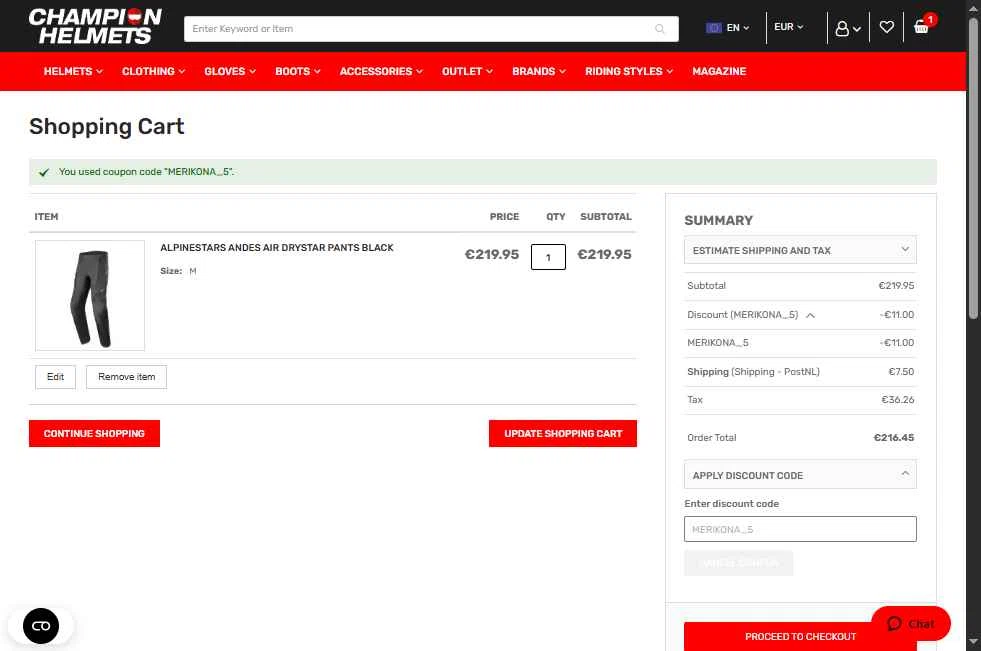Click the Remove item button

coord(126,377)
